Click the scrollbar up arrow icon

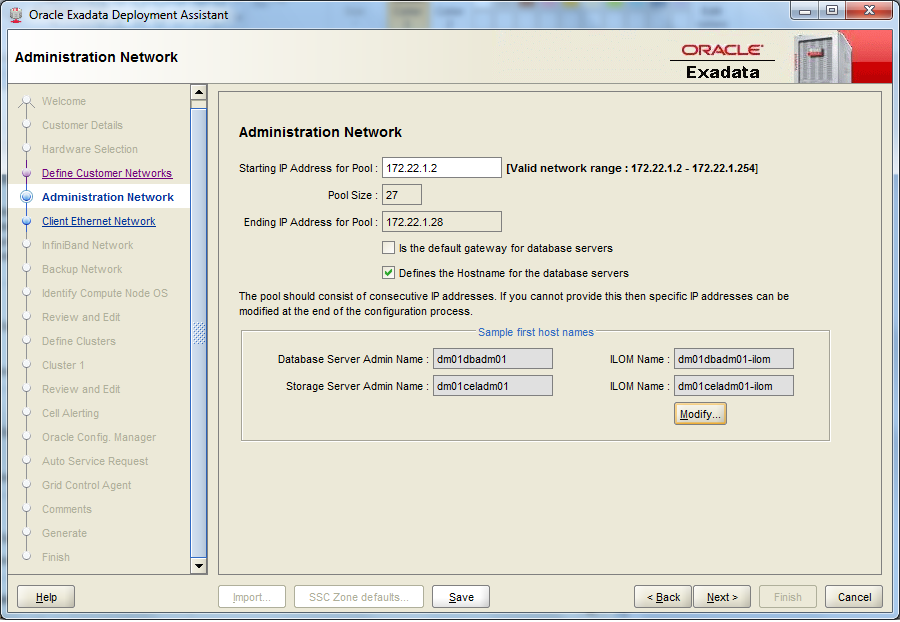pyautogui.click(x=199, y=91)
